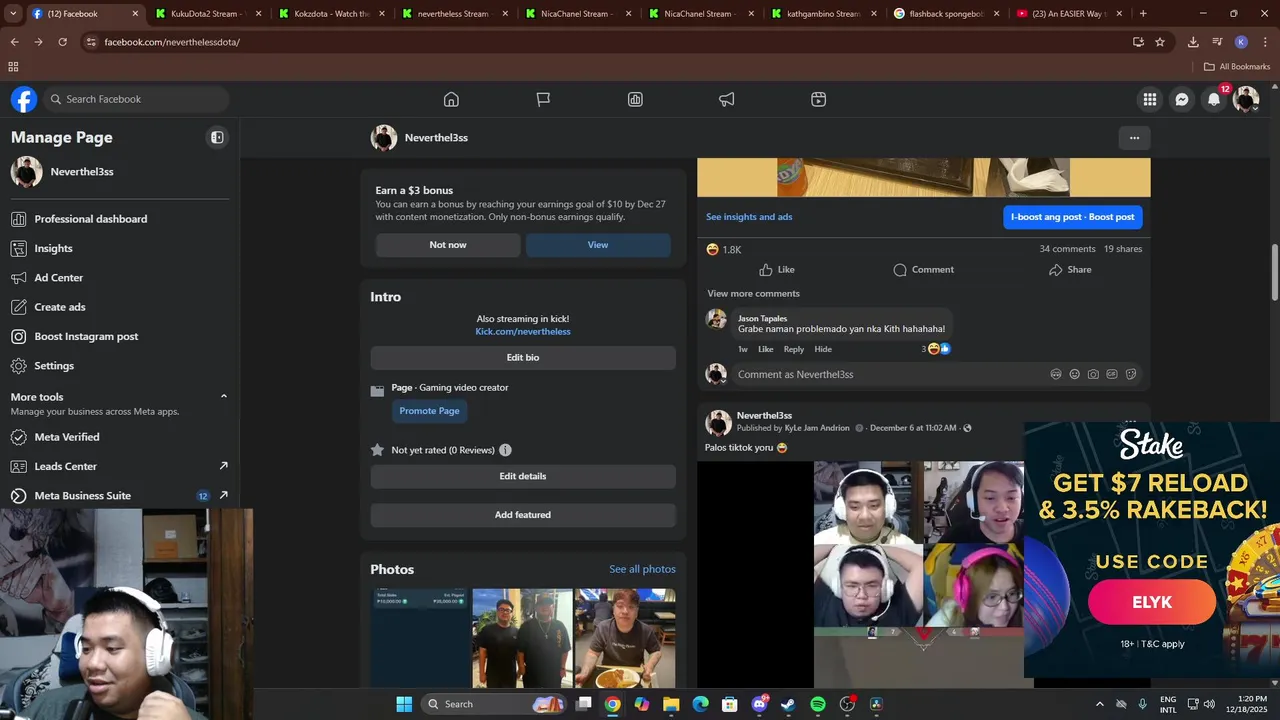Open File Explorer from the taskbar
The width and height of the screenshot is (1280, 720).
(x=671, y=704)
